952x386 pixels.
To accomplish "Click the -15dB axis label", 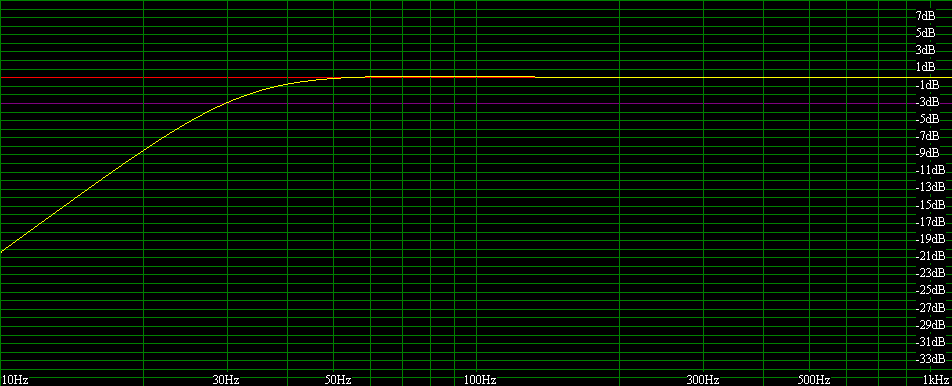I will [930, 204].
